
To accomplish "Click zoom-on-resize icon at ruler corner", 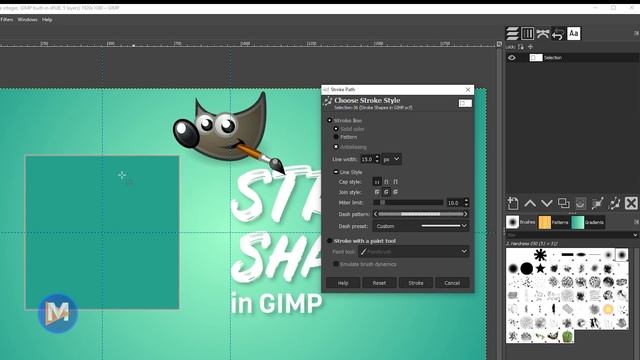I will [x=499, y=44].
